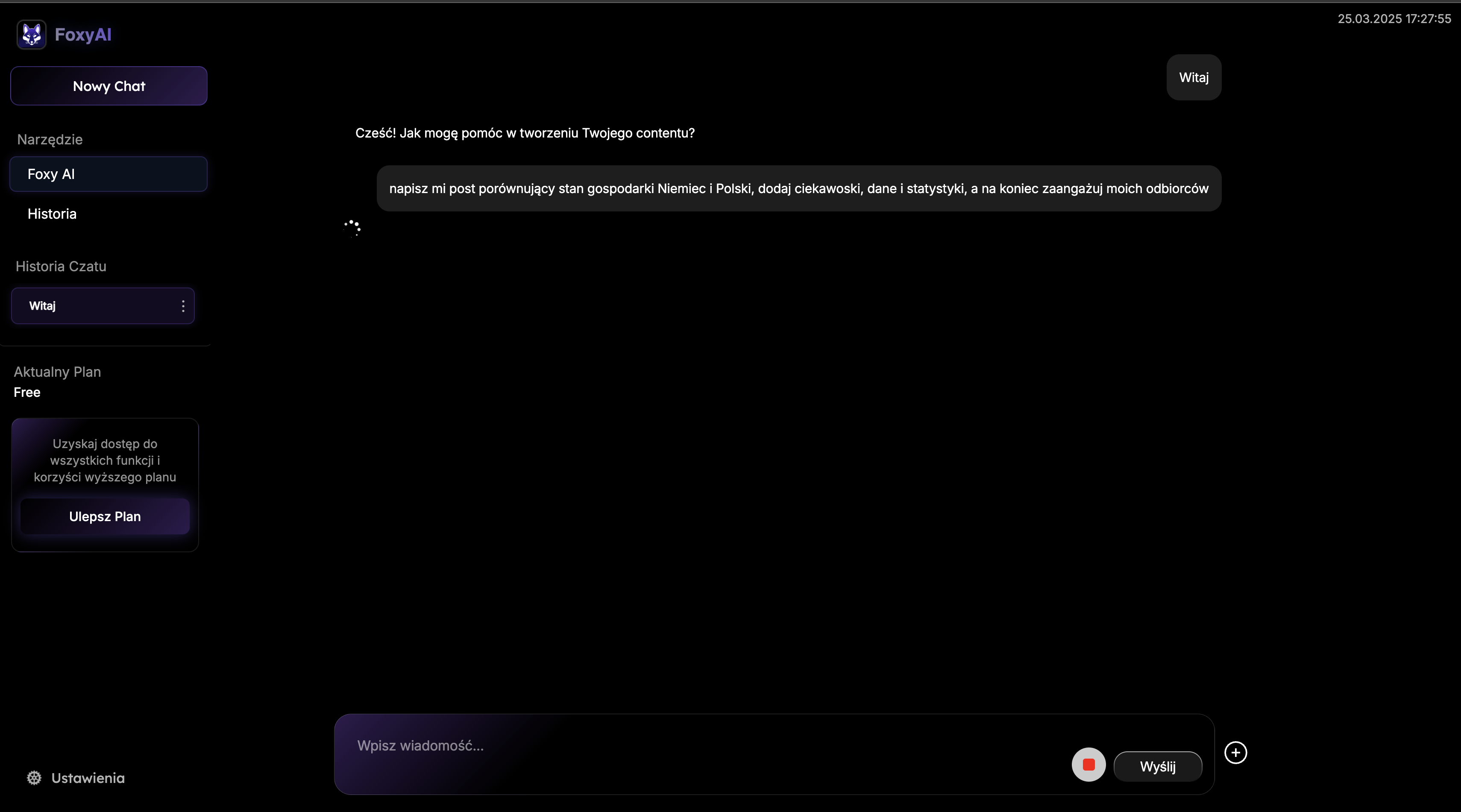Click the 'Uzyskaj dostęp do wszystkich funkcji' text
The width and height of the screenshot is (1461, 812).
point(105,460)
